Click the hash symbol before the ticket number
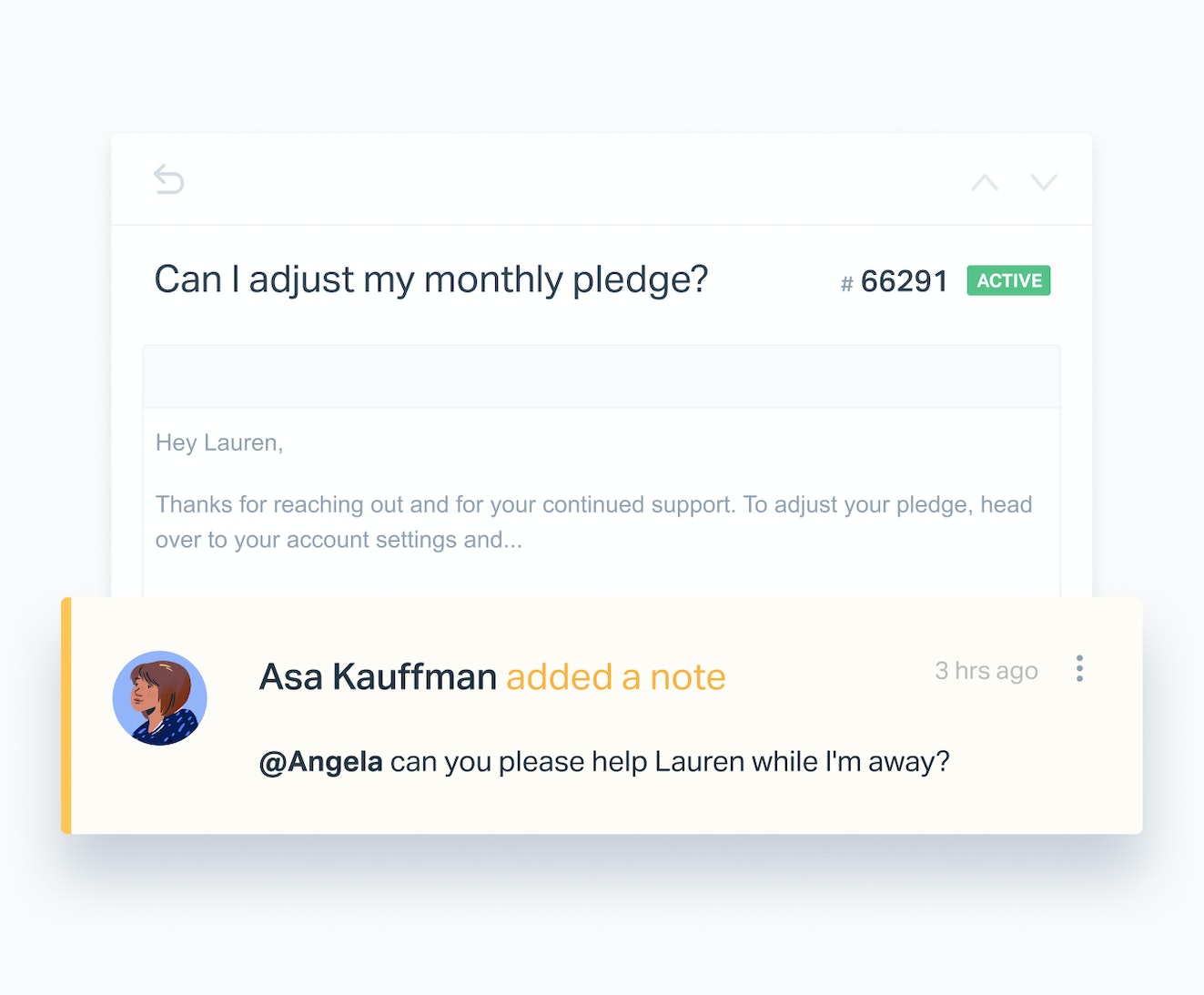 coord(846,284)
